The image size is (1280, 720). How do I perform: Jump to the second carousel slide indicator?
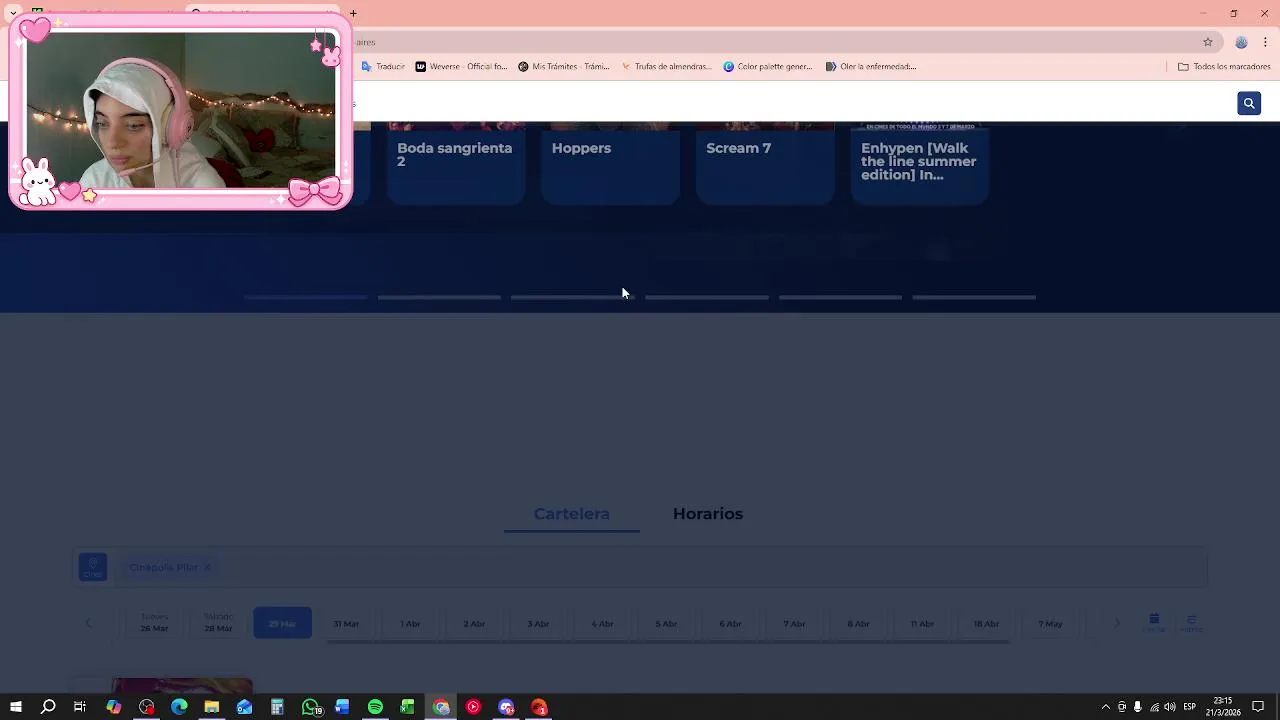[x=439, y=297]
